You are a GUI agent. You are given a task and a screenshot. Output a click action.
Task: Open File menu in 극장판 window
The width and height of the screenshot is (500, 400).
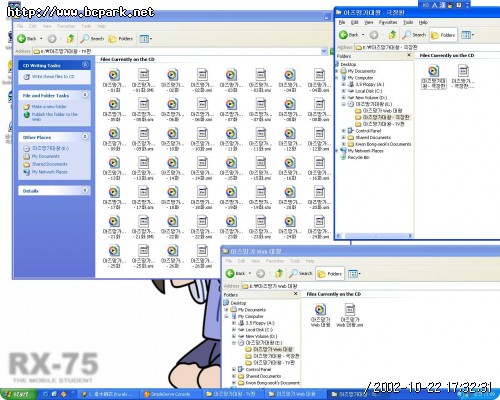click(342, 22)
